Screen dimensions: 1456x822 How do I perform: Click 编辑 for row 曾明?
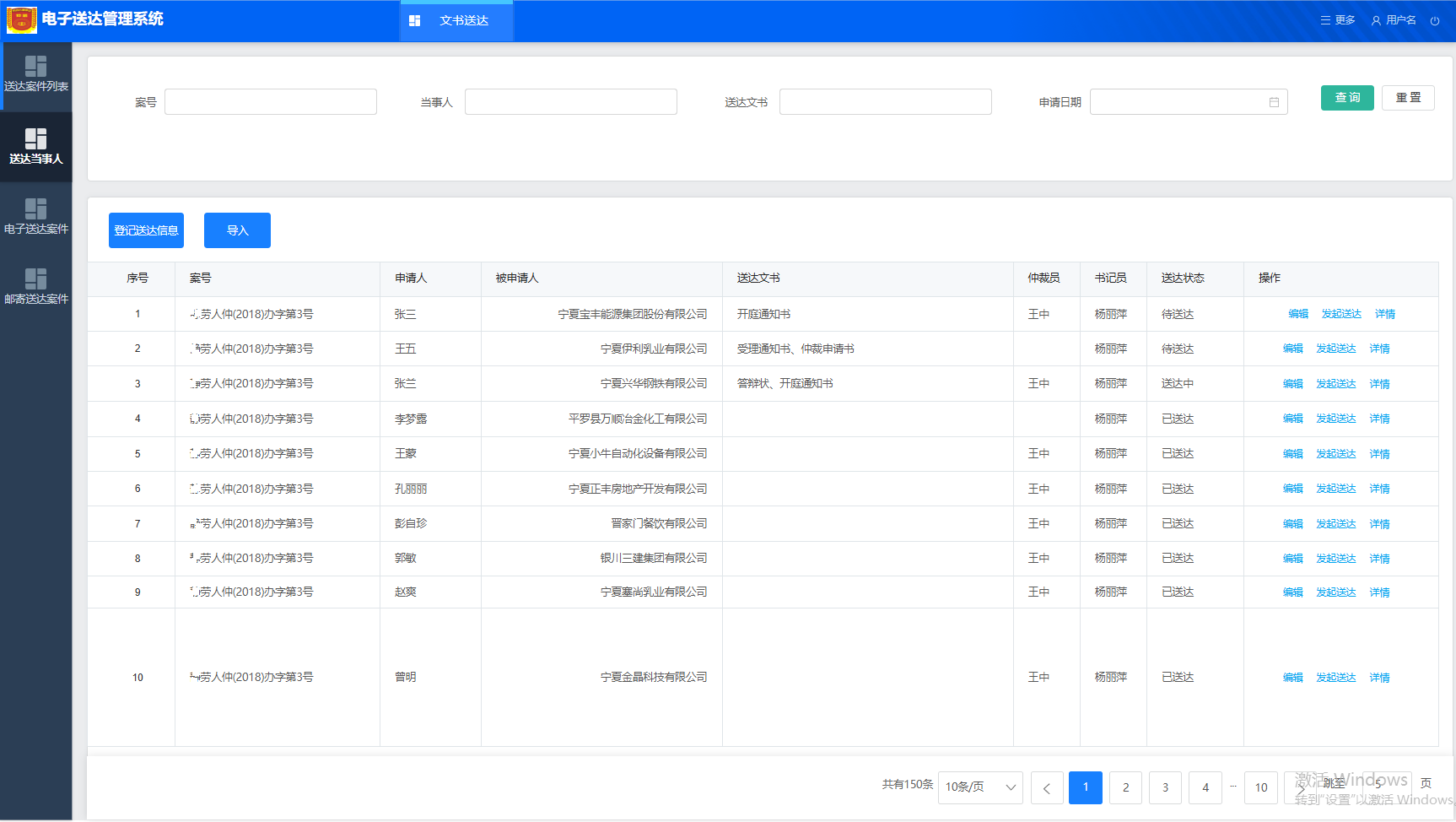pyautogui.click(x=1293, y=678)
